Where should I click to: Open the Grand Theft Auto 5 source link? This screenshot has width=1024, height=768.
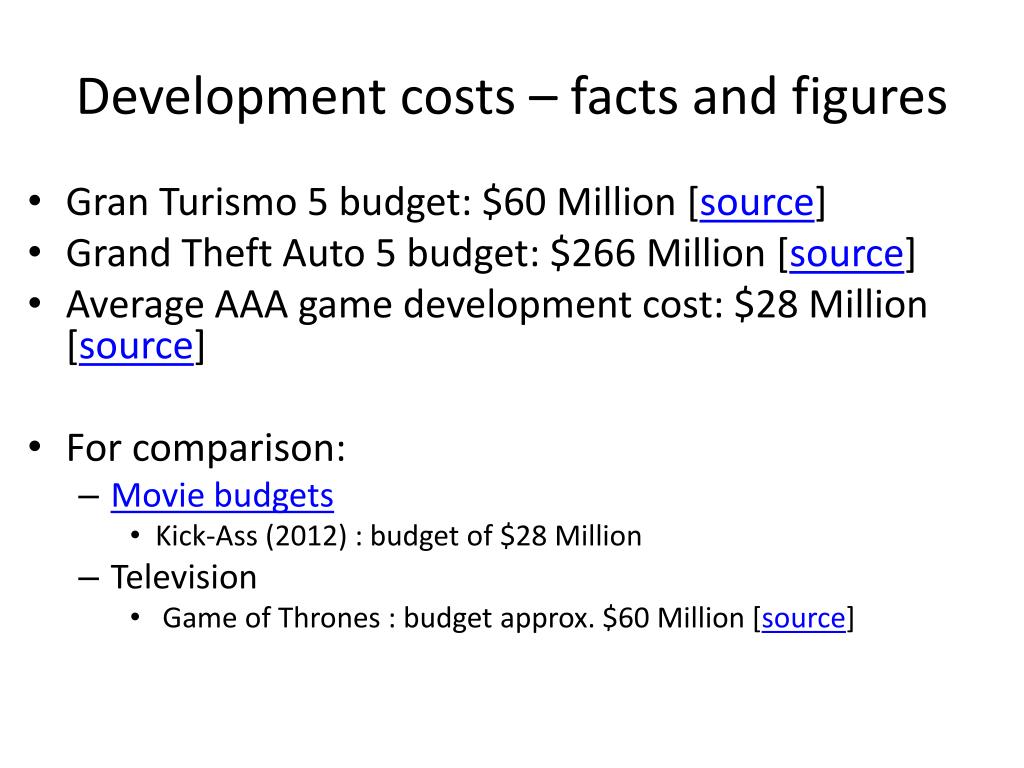pyautogui.click(x=846, y=253)
